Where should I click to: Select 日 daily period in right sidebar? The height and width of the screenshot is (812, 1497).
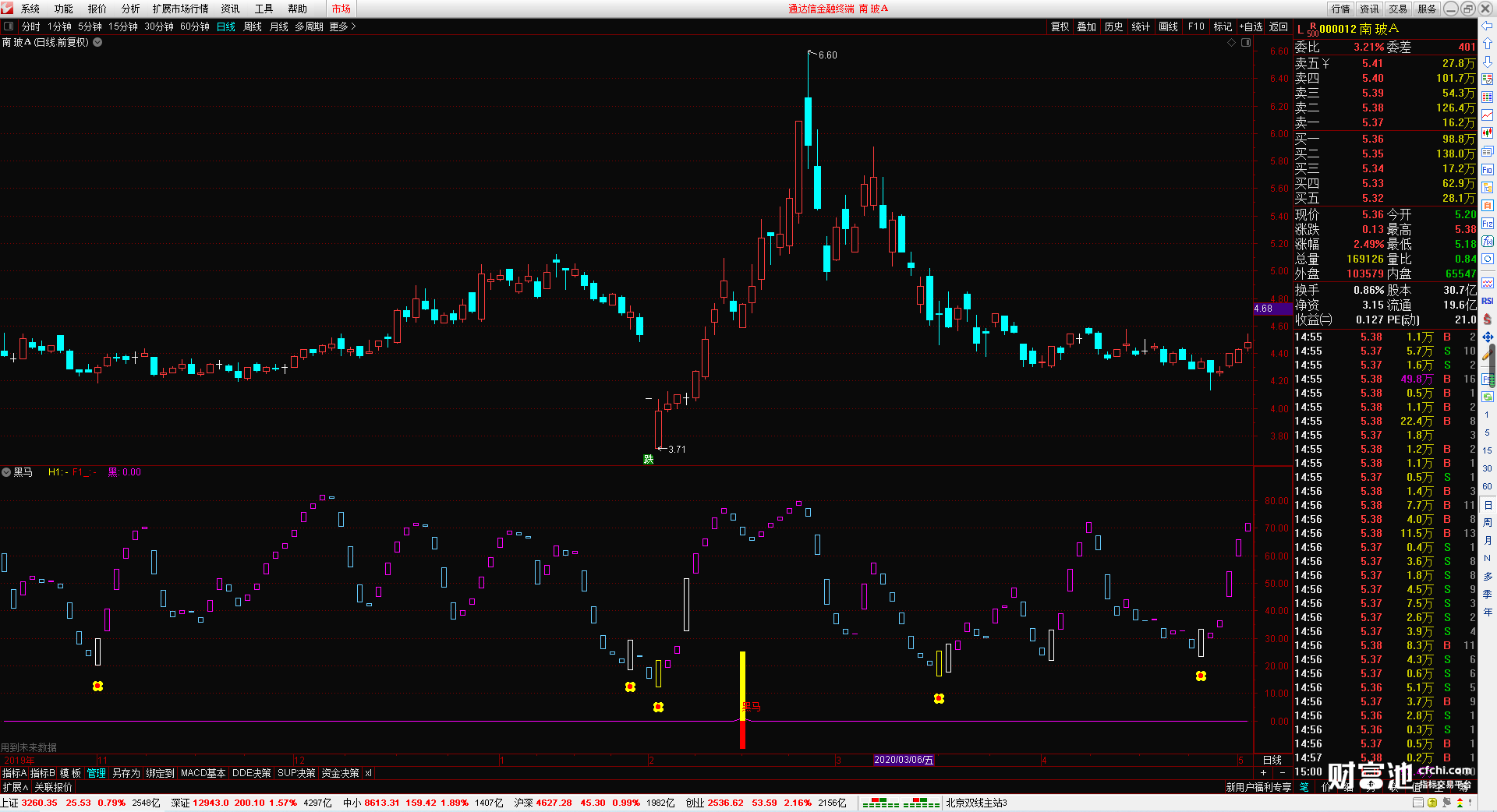pos(1488,505)
